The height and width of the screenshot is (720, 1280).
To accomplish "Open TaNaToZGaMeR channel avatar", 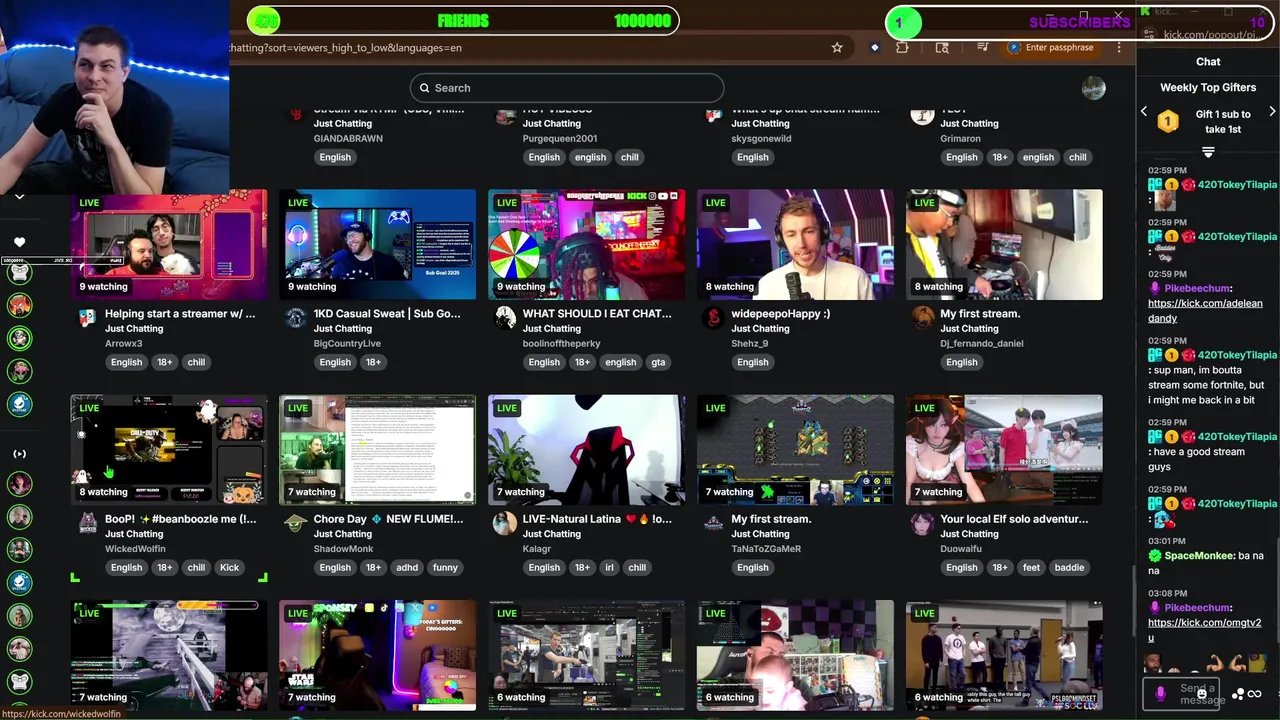I will pyautogui.click(x=713, y=523).
